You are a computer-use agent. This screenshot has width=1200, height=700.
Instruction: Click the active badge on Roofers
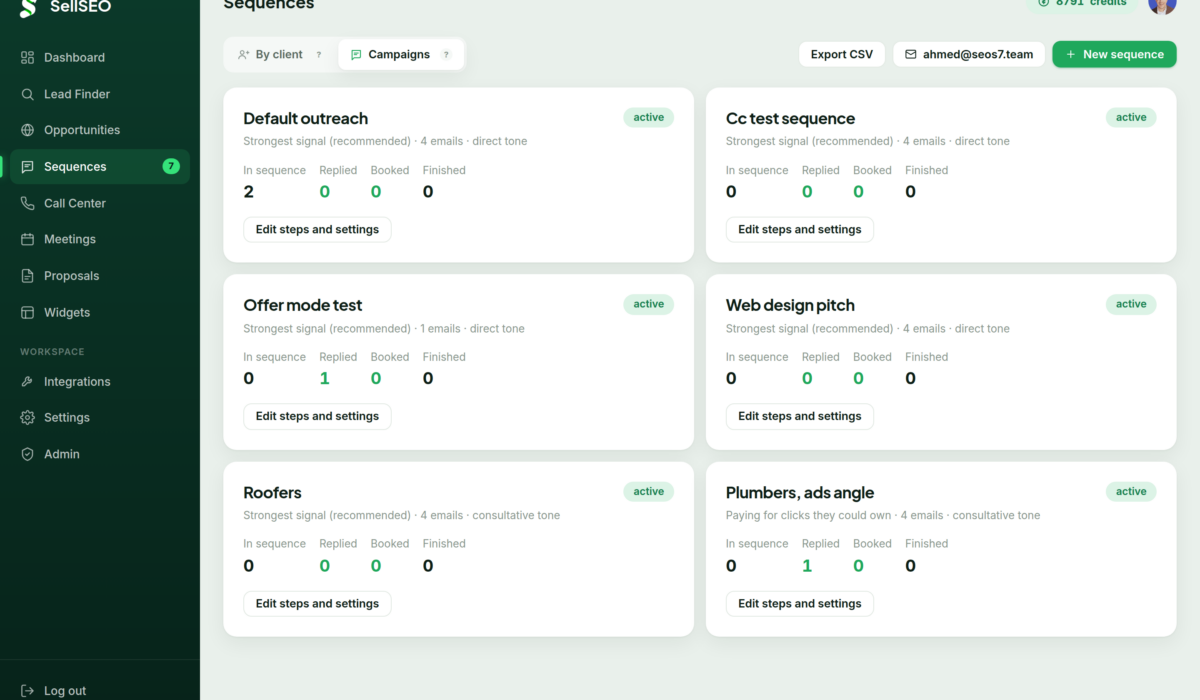(649, 492)
